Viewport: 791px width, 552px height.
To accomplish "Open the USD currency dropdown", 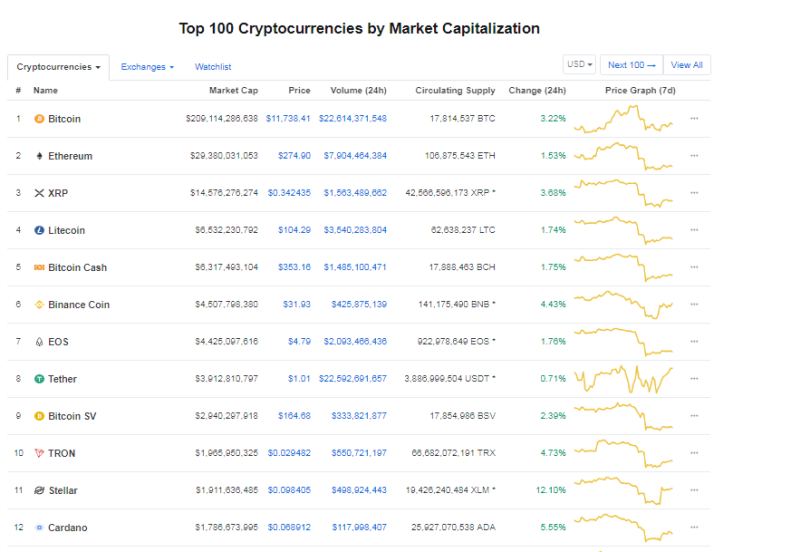I will (579, 65).
